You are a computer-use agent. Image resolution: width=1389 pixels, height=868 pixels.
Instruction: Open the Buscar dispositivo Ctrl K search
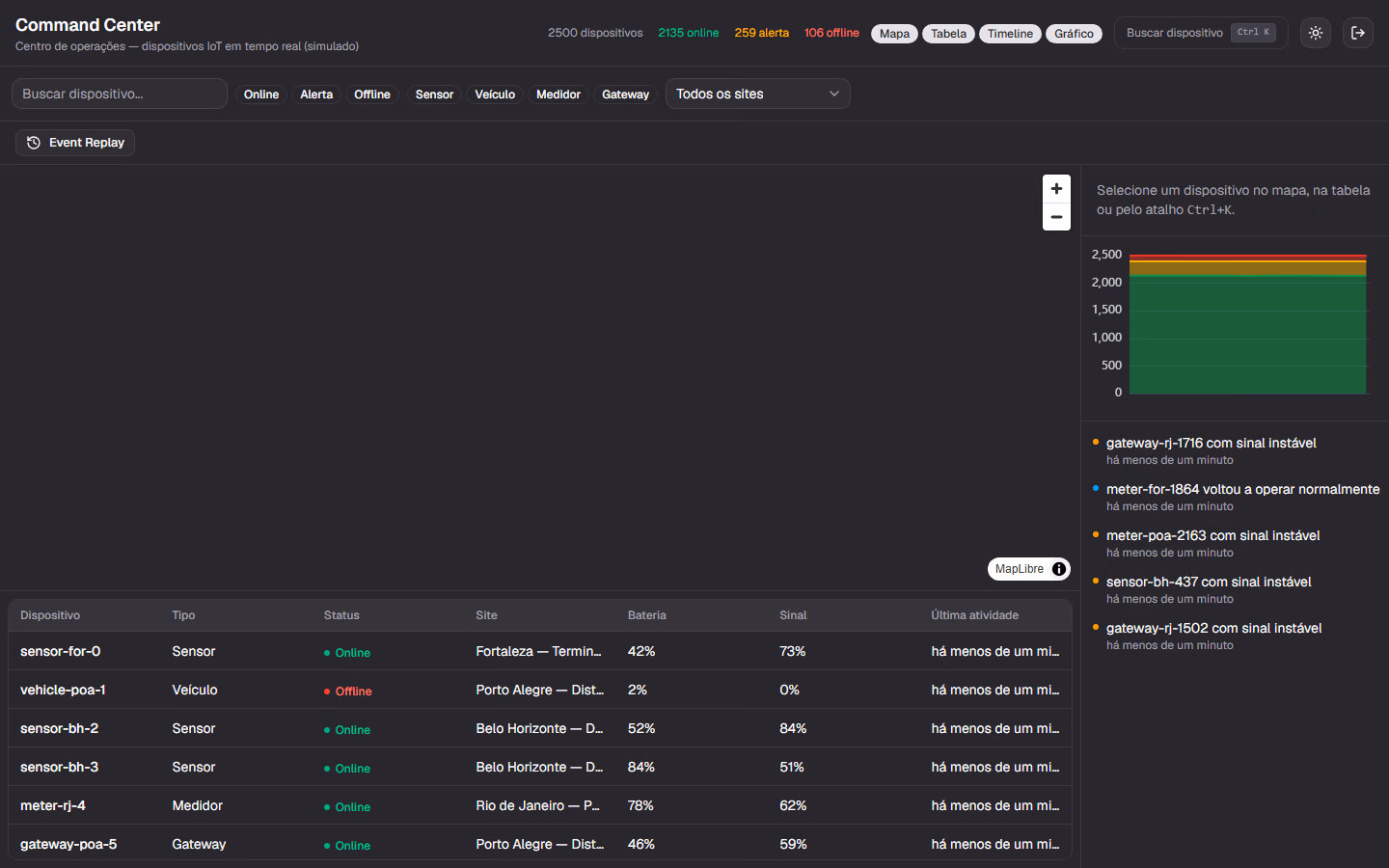(1201, 33)
